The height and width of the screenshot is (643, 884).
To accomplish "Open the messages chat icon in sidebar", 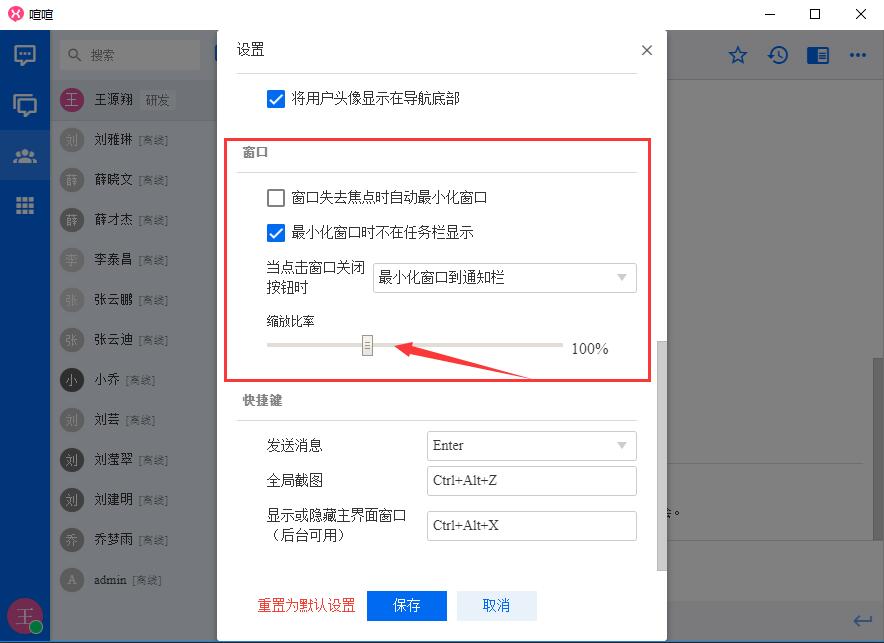I will (25, 55).
